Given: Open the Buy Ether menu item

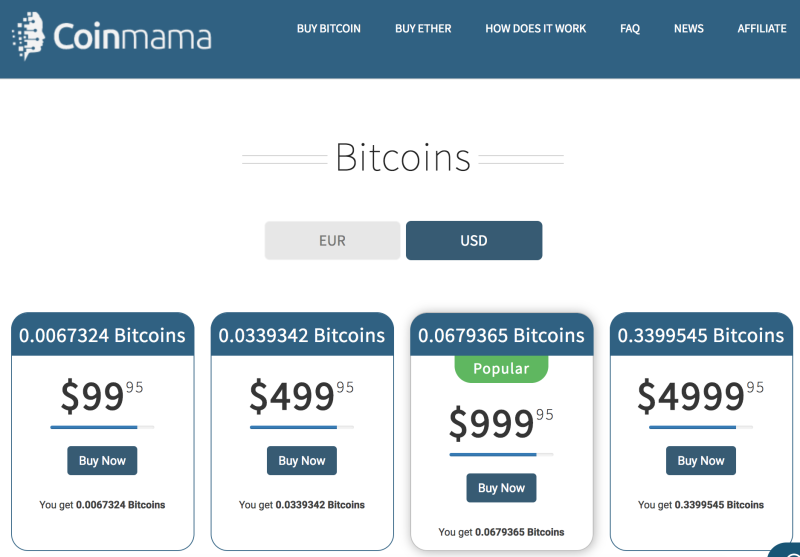Looking at the screenshot, I should point(423,29).
